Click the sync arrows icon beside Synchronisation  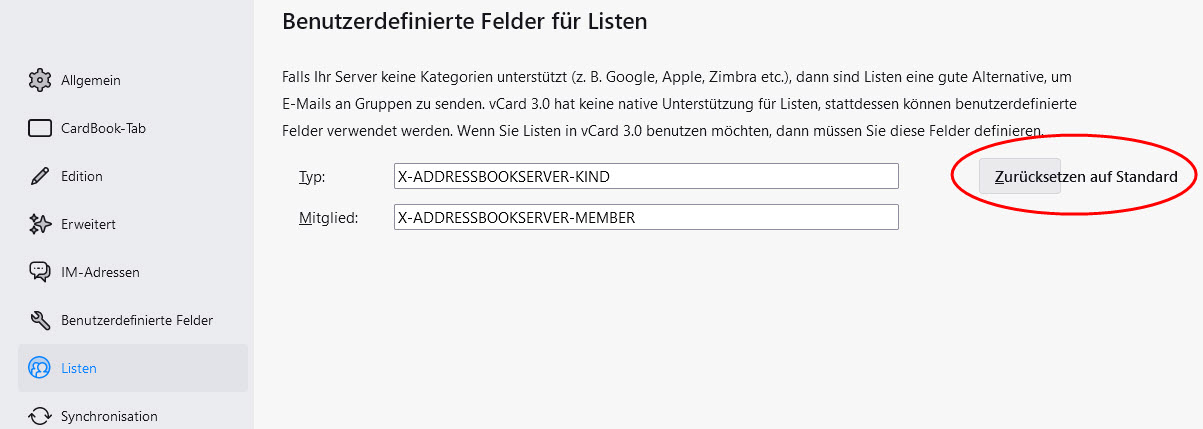coord(40,416)
